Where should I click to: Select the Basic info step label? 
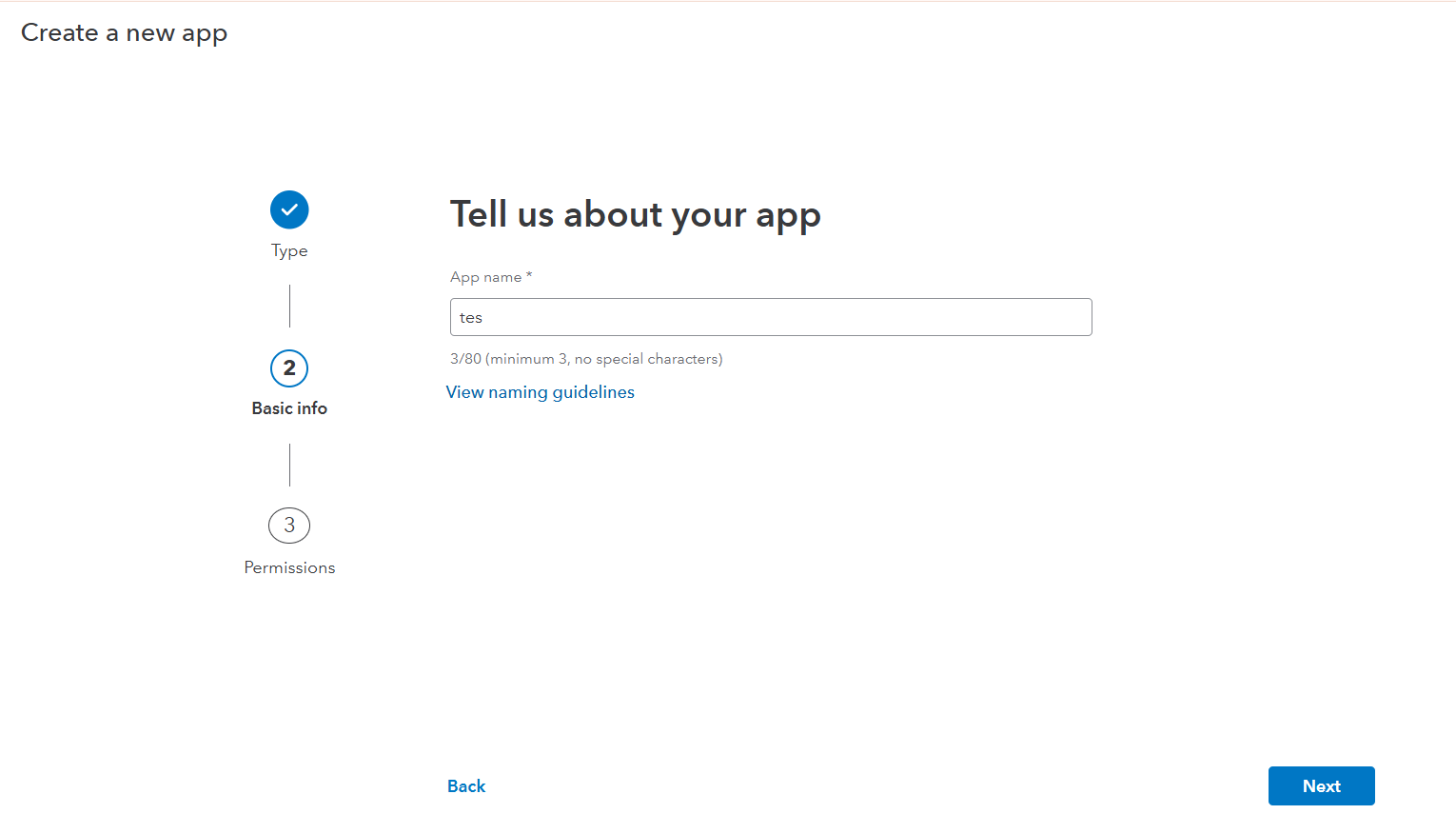coord(289,408)
